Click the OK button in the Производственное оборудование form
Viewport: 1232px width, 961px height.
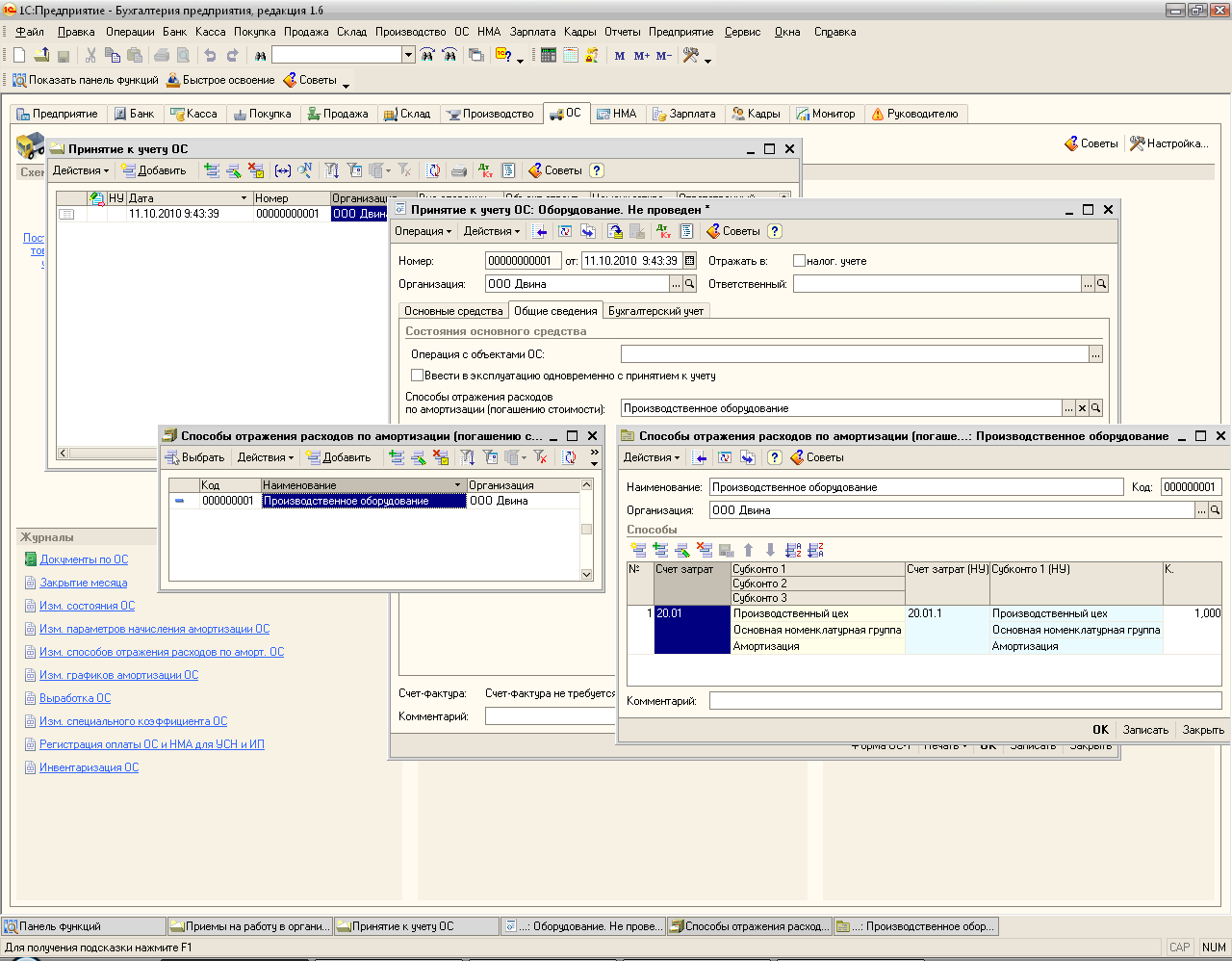click(1100, 730)
